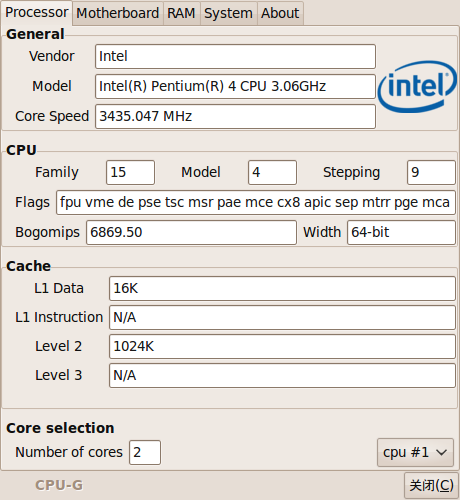Click the 关闭(C) close button
The height and width of the screenshot is (500, 460).
click(431, 485)
